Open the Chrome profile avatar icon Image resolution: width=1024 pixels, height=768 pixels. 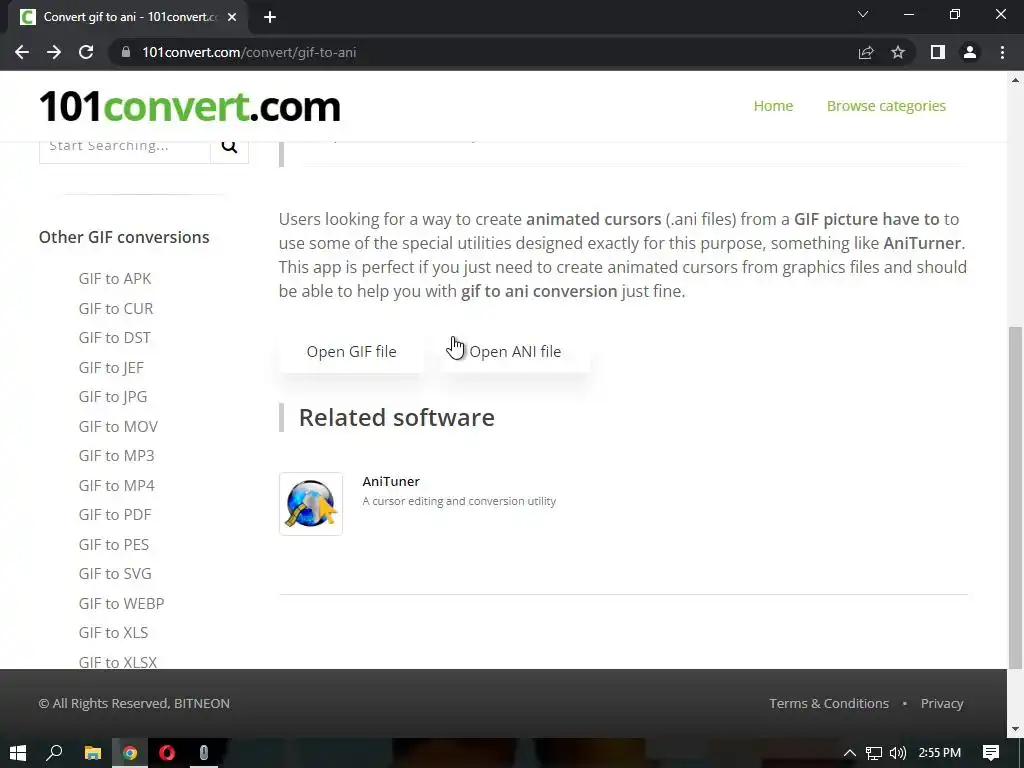[x=970, y=52]
